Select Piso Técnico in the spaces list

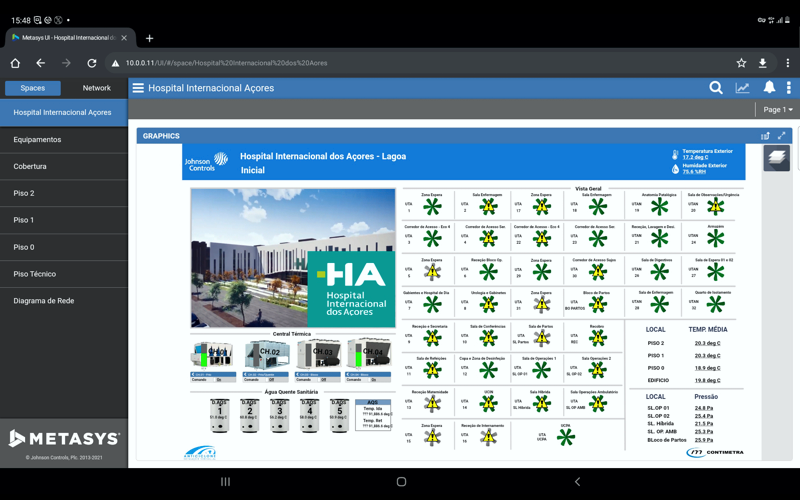(35, 274)
